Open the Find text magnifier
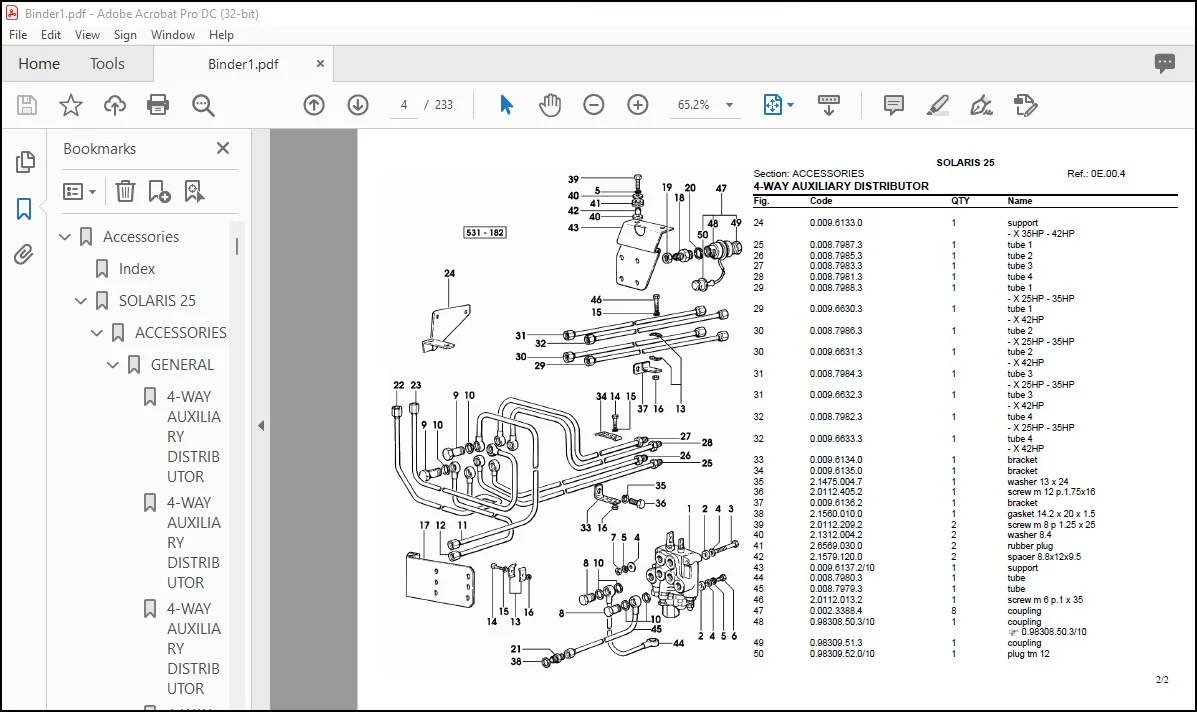This screenshot has height=712, width=1197. [203, 105]
